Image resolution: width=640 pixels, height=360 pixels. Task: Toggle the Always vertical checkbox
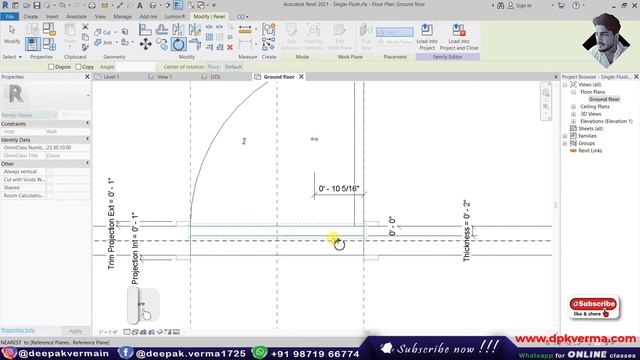(49, 172)
